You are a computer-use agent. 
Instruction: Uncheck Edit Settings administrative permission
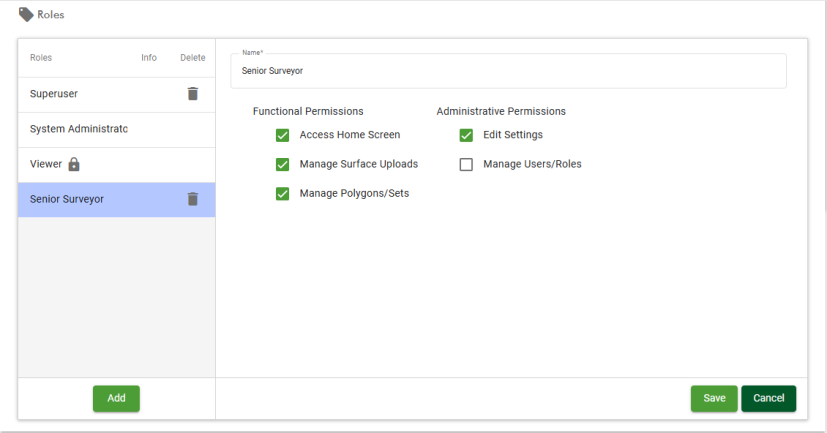tap(466, 135)
